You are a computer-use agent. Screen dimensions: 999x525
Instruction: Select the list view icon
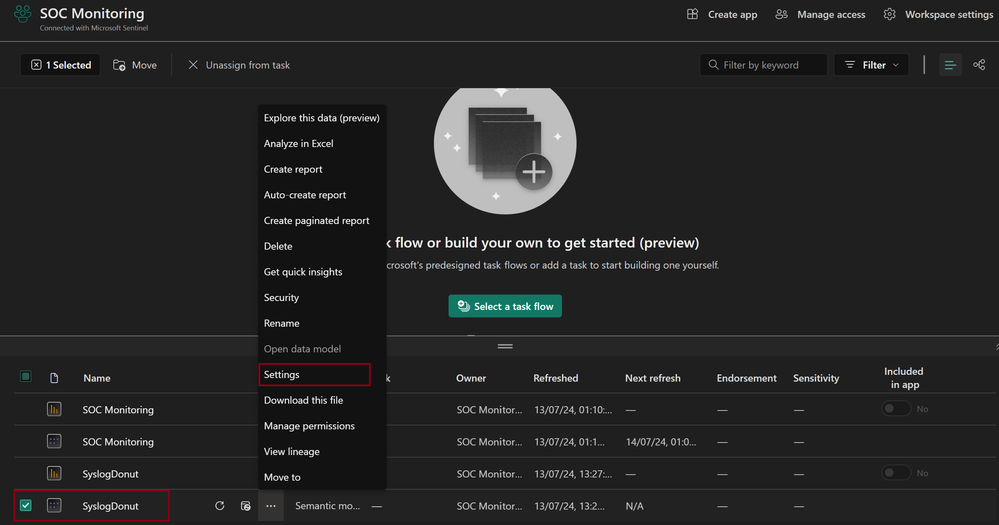click(x=950, y=65)
